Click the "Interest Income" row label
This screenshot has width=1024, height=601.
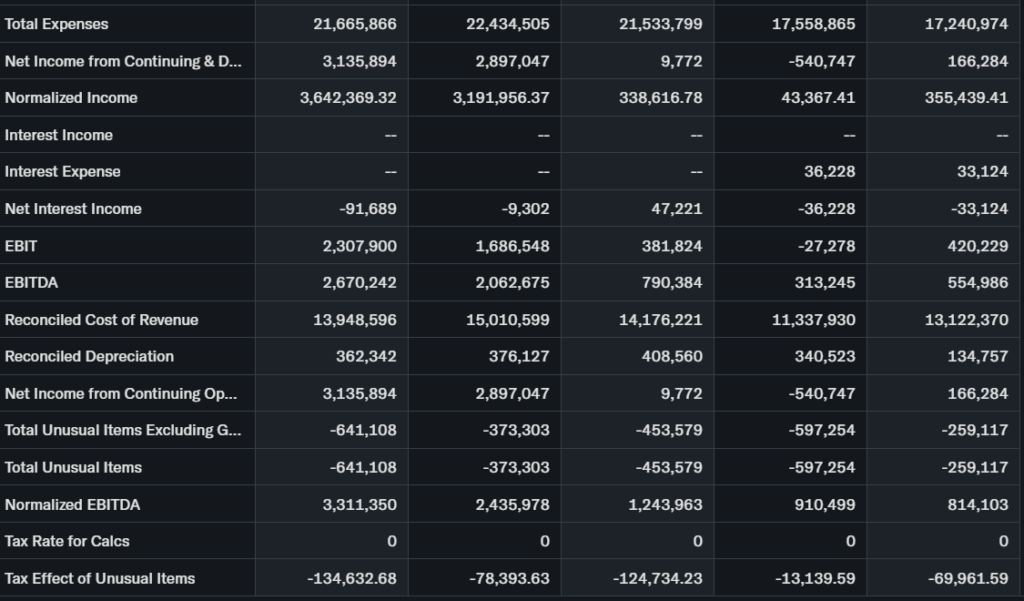click(x=59, y=135)
